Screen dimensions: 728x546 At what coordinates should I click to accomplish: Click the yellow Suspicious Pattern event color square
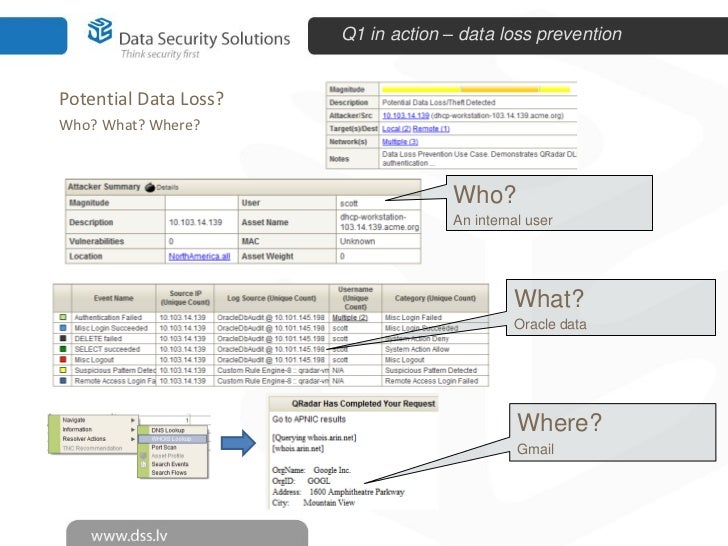63,370
